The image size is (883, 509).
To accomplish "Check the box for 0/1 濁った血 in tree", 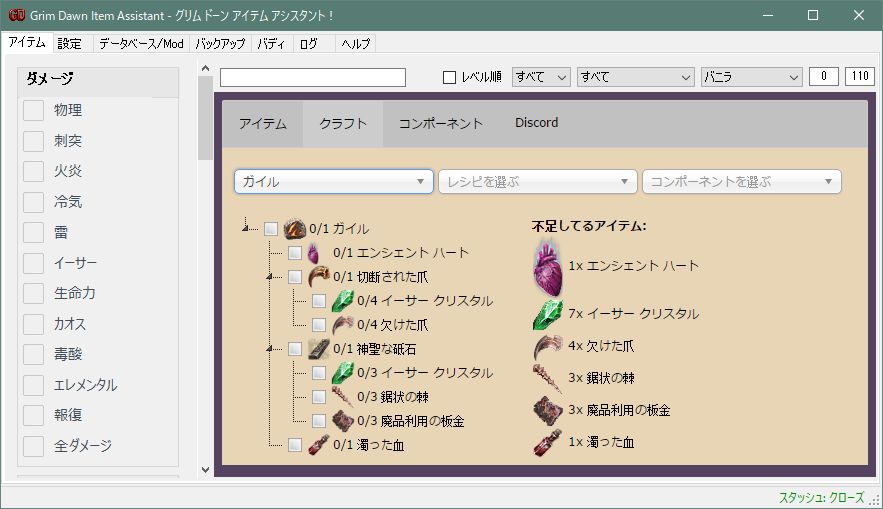I will (295, 445).
